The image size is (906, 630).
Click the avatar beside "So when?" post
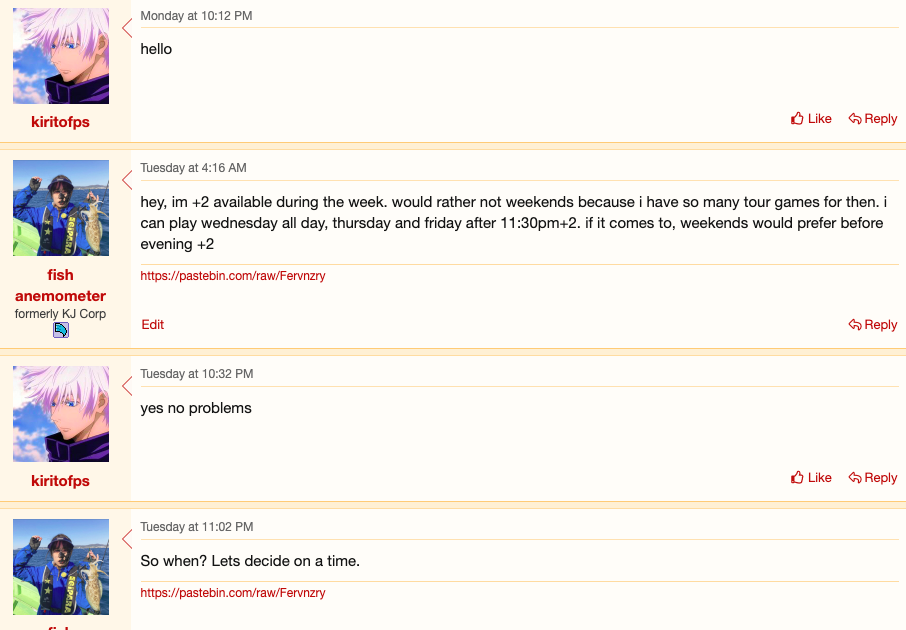click(x=61, y=566)
